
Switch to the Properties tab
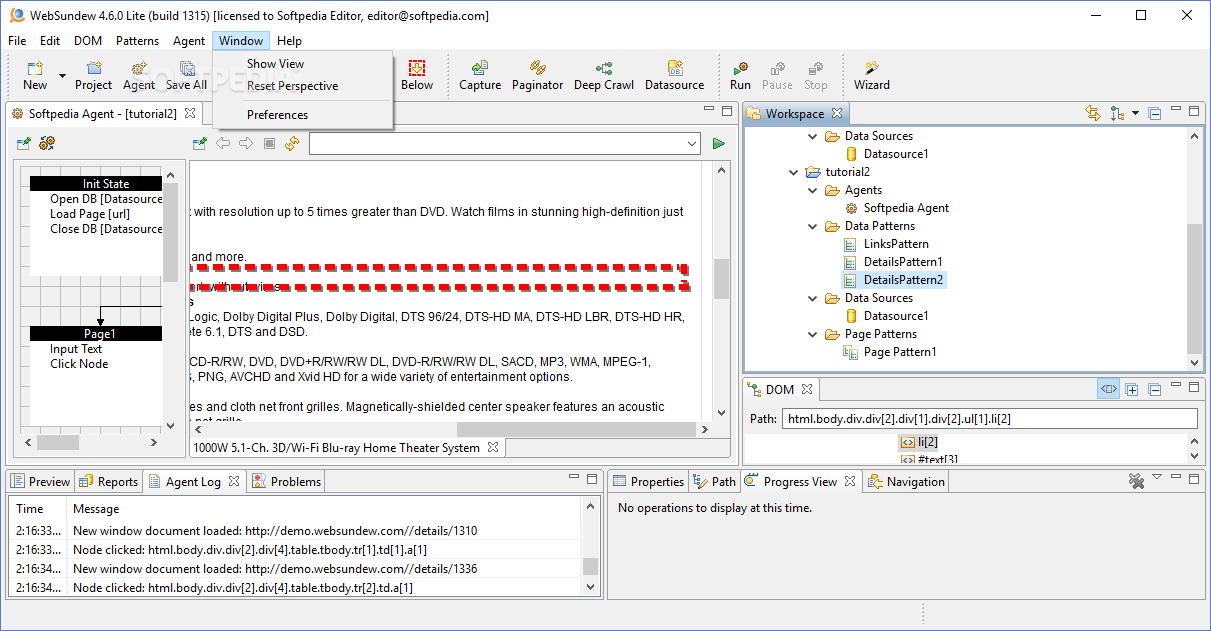click(648, 481)
